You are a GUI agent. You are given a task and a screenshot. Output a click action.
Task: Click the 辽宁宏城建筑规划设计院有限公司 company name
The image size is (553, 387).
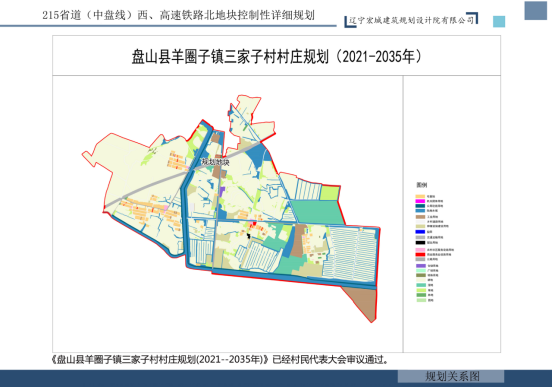(x=411, y=20)
